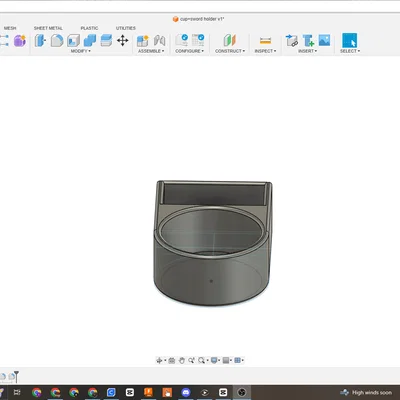Click the first Configure icon

click(182, 40)
